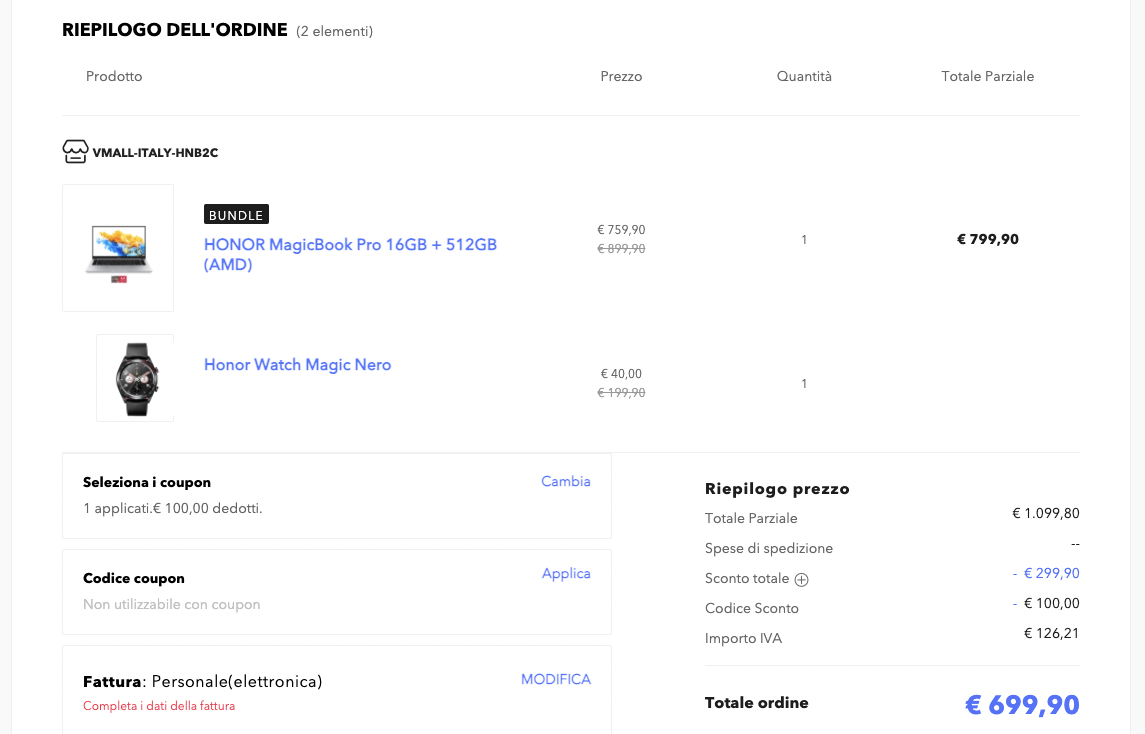Click the Quantità column header
Viewport: 1145px width, 734px height.
(804, 76)
